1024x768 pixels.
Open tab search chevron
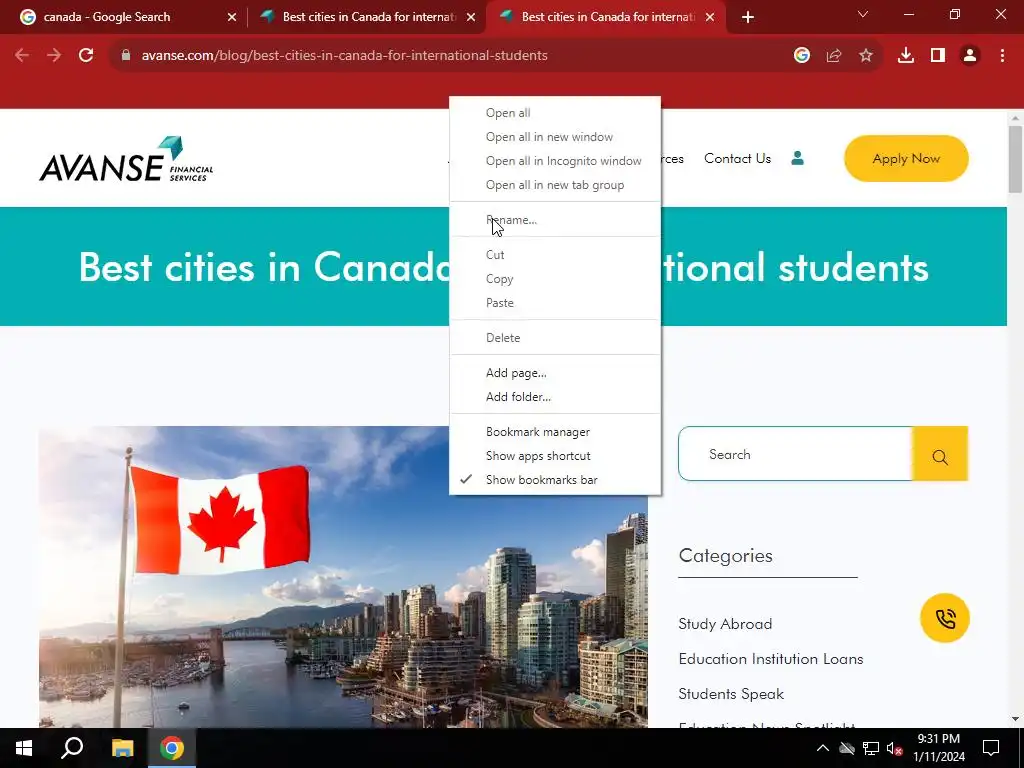(x=863, y=14)
